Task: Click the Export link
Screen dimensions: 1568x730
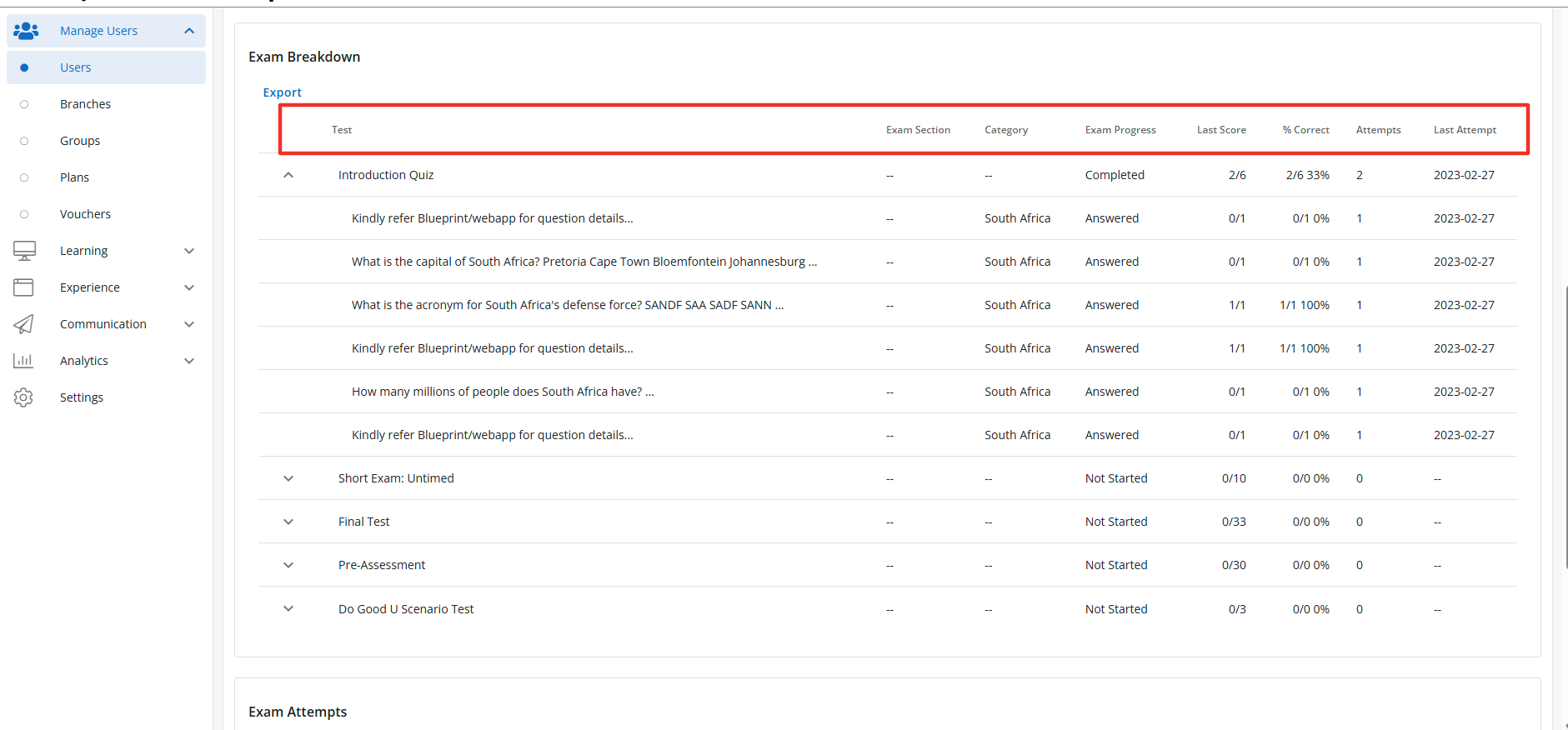Action: pyautogui.click(x=282, y=92)
